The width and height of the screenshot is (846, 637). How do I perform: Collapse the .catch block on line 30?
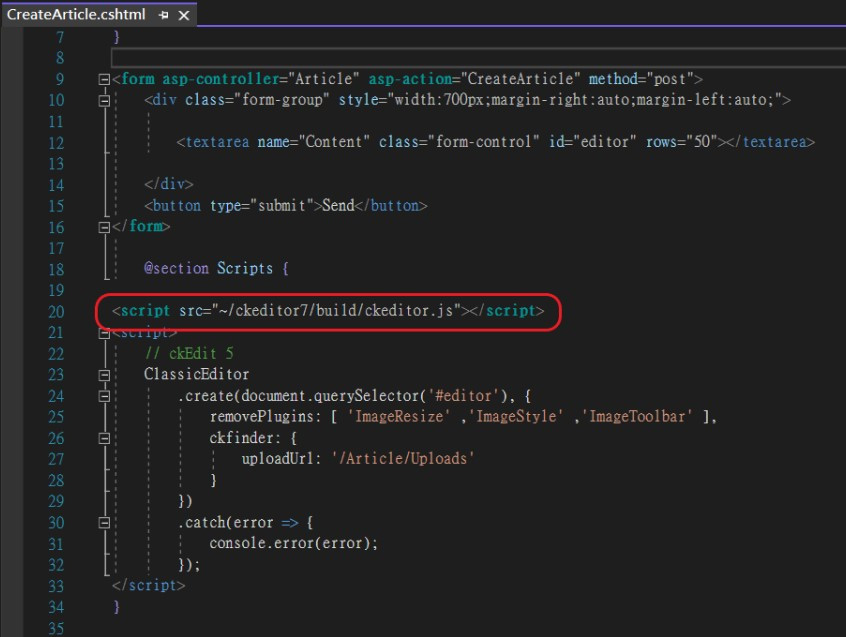[x=105, y=523]
